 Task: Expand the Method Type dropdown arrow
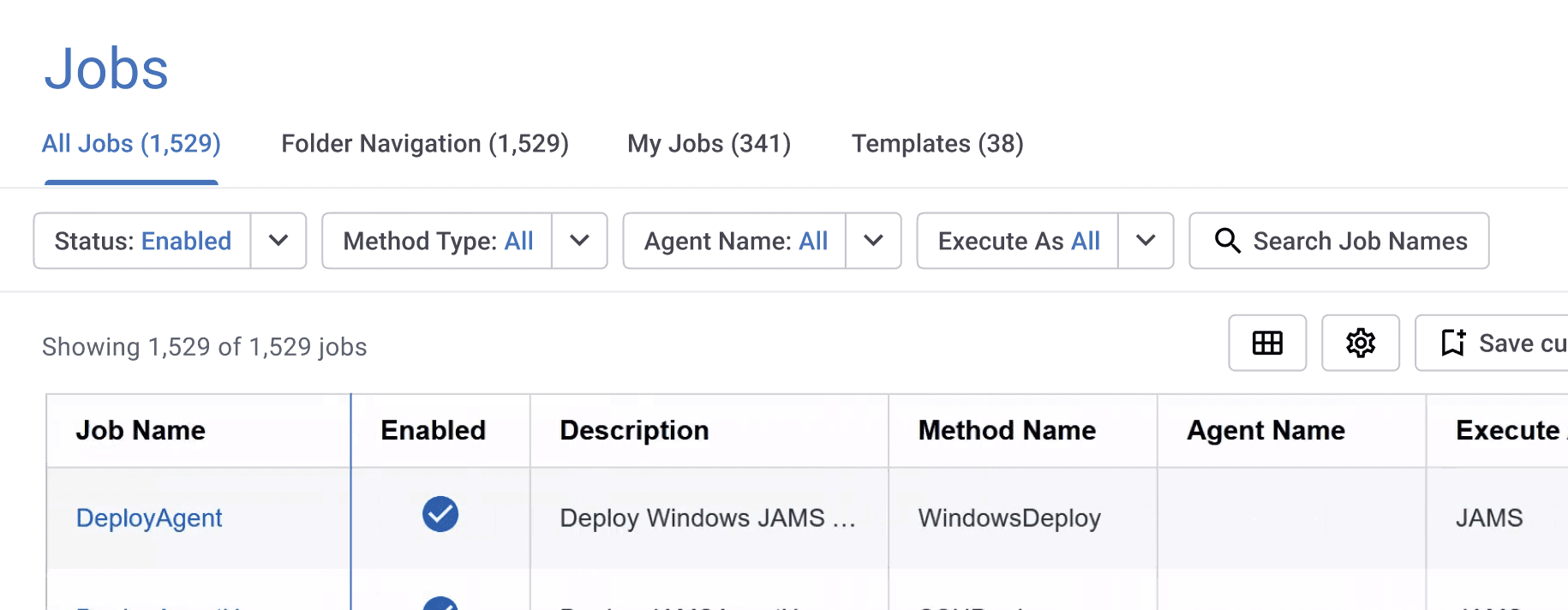click(x=580, y=241)
